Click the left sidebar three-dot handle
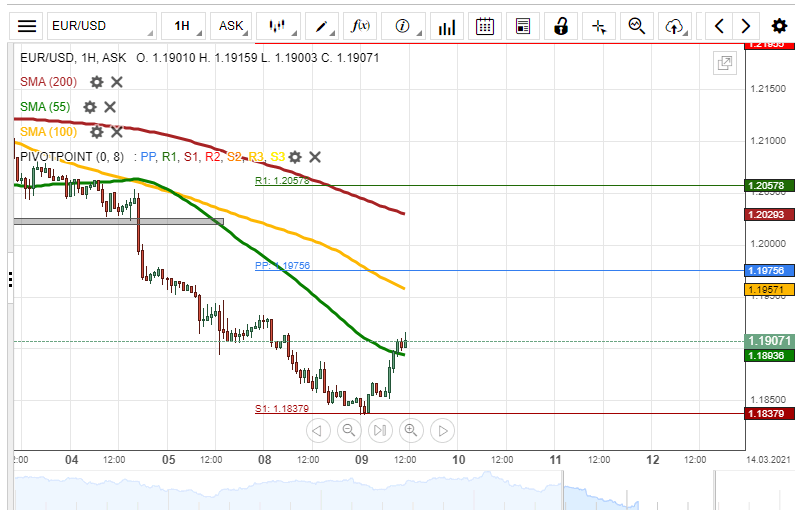This screenshot has height=518, width=806. pos(10,280)
